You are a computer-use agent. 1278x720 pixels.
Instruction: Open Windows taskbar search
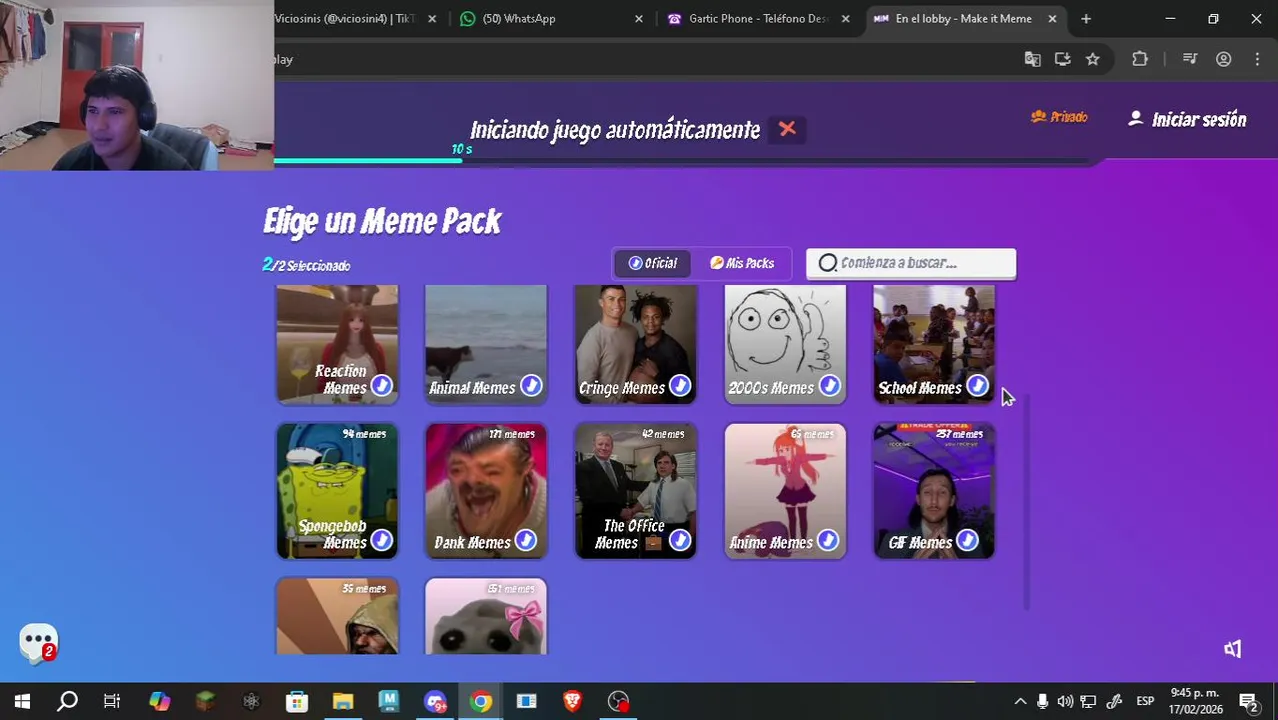(x=67, y=701)
